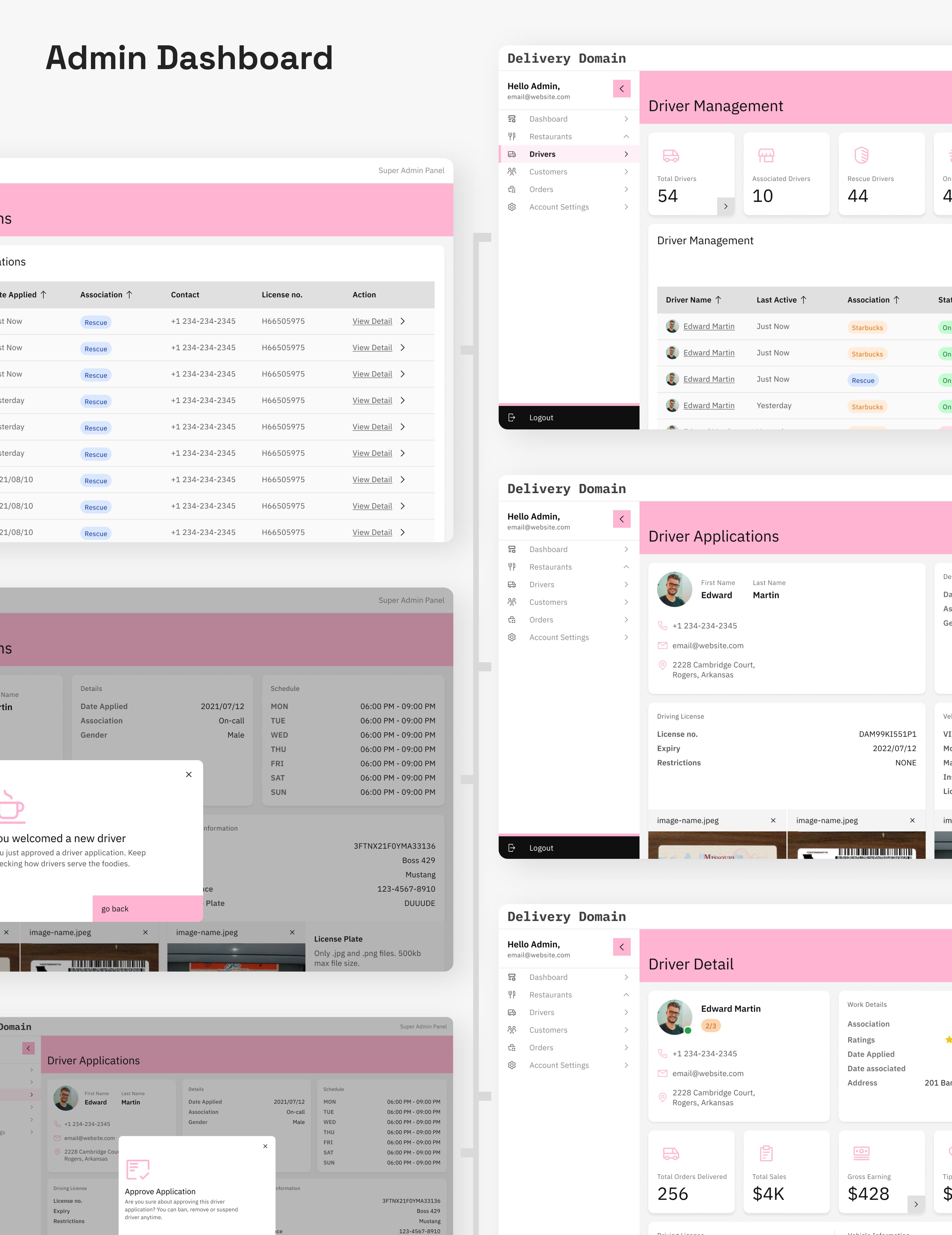Click the VIN 3FTNX21F0YMA33136 in welcome-popup screen
952x1235 pixels.
click(394, 846)
